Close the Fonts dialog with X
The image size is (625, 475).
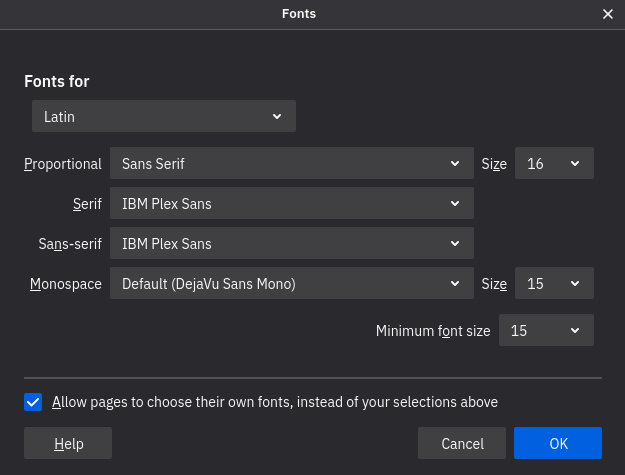[x=608, y=14]
